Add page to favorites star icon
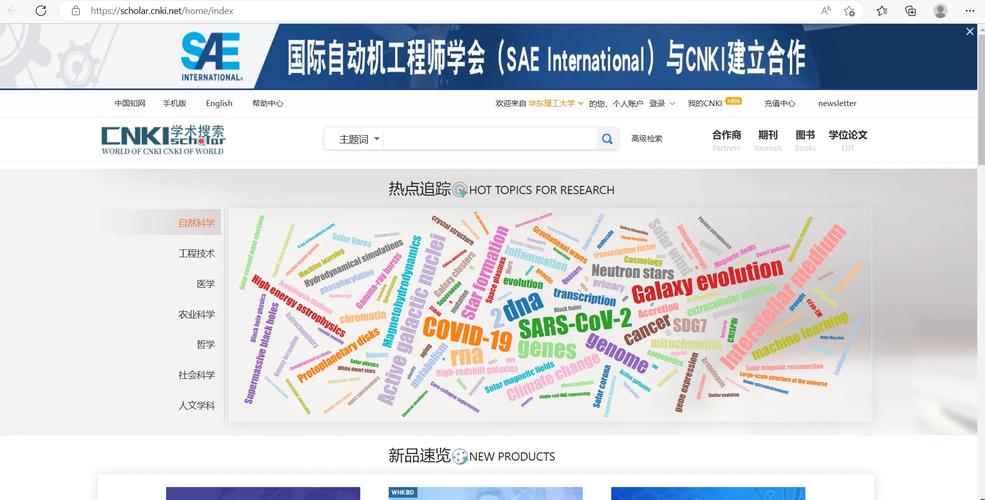This screenshot has width=985, height=500. tap(849, 11)
